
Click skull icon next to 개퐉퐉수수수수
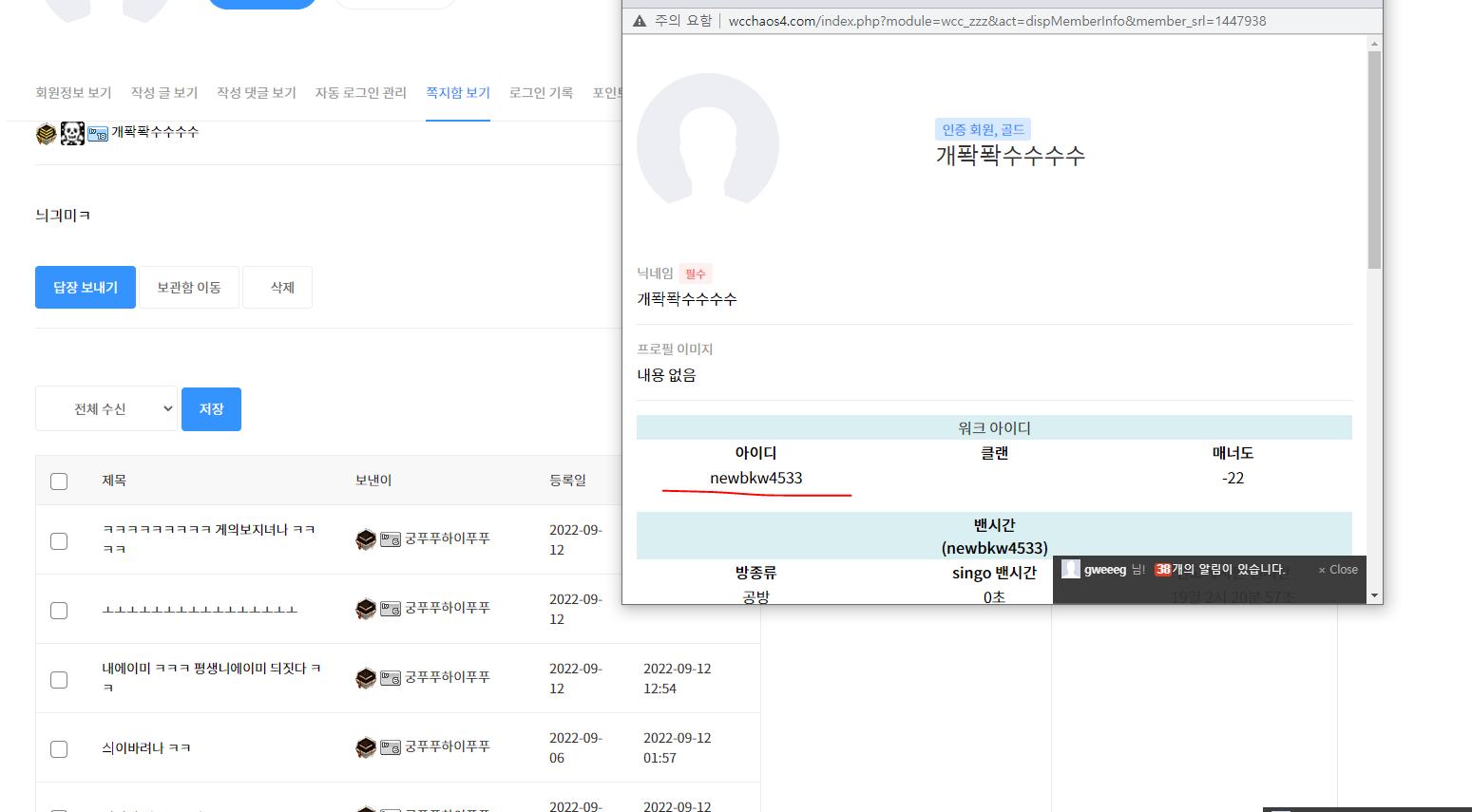point(72,134)
